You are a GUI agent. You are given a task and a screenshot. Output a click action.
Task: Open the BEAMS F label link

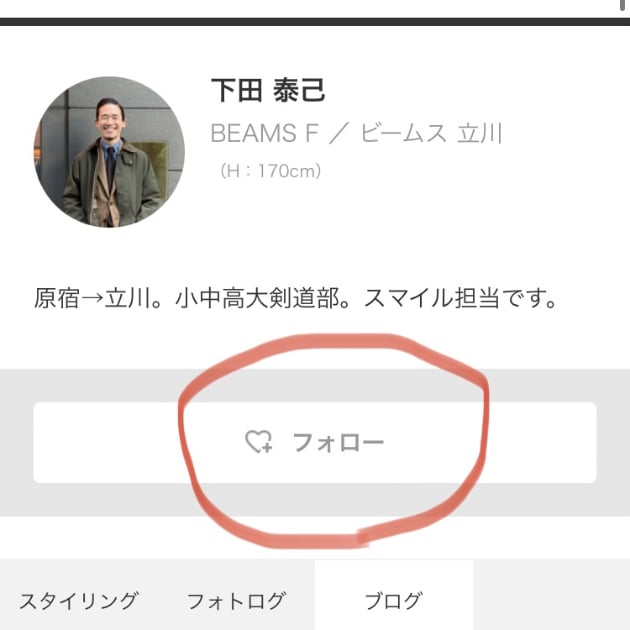tap(264, 133)
